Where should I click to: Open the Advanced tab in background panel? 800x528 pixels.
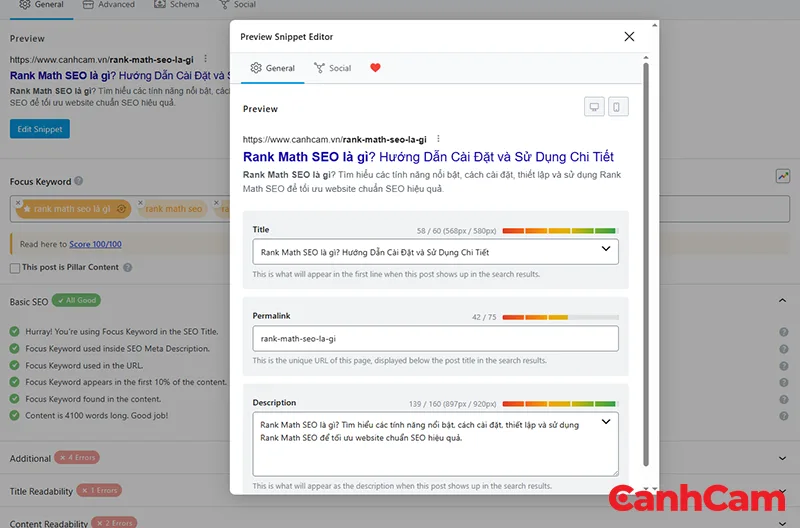[x=109, y=5]
